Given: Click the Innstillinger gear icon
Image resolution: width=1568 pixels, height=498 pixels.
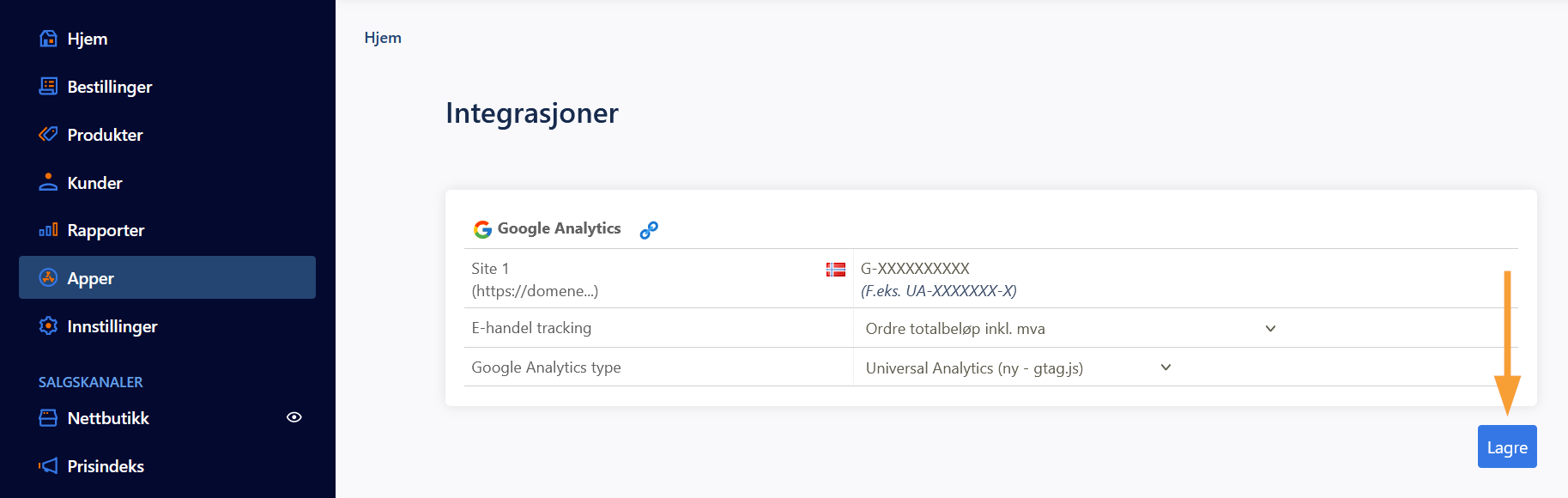Looking at the screenshot, I should (x=48, y=326).
